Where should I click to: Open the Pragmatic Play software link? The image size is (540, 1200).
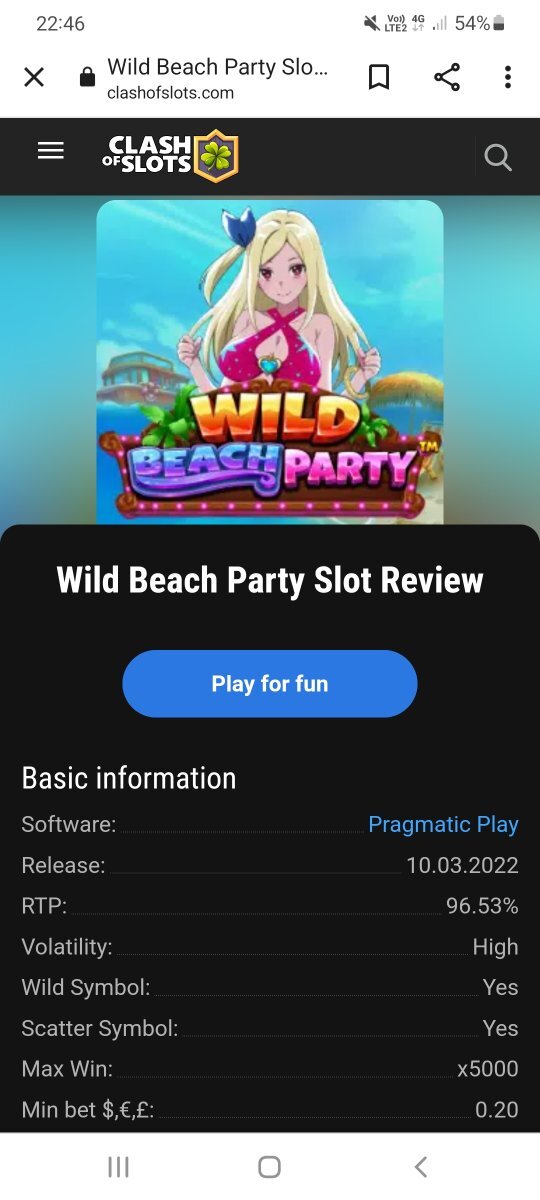coord(443,825)
